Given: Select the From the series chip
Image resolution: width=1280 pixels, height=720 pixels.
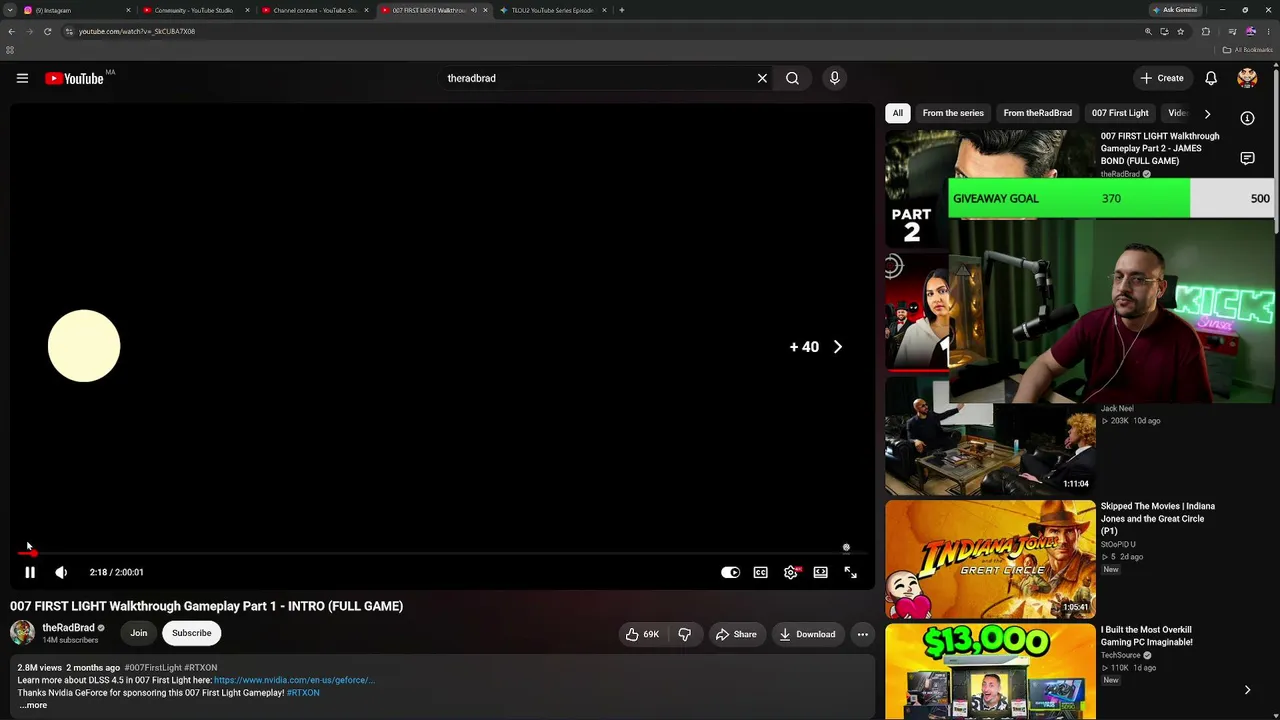Looking at the screenshot, I should (x=953, y=113).
